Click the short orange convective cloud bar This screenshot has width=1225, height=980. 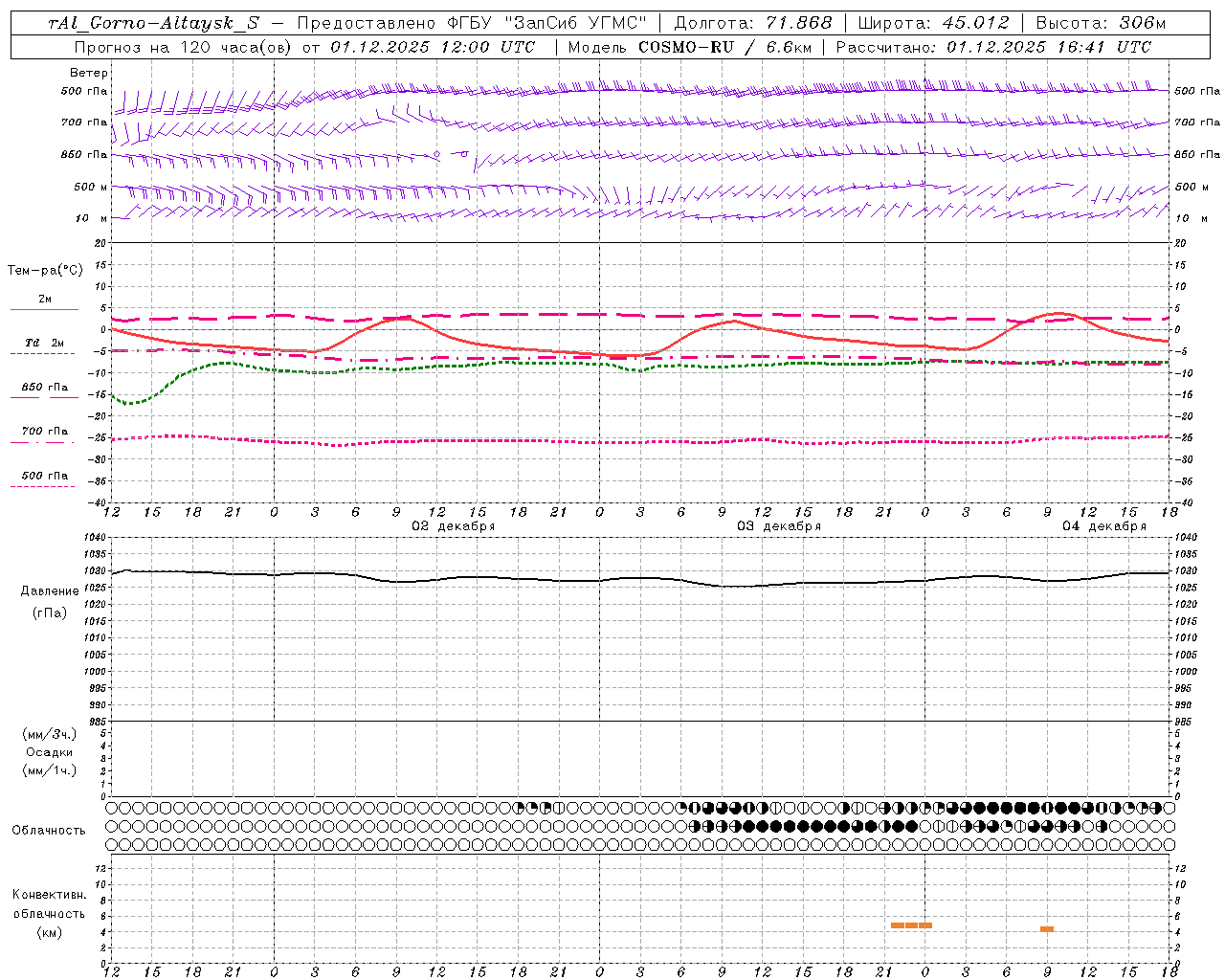(1047, 929)
